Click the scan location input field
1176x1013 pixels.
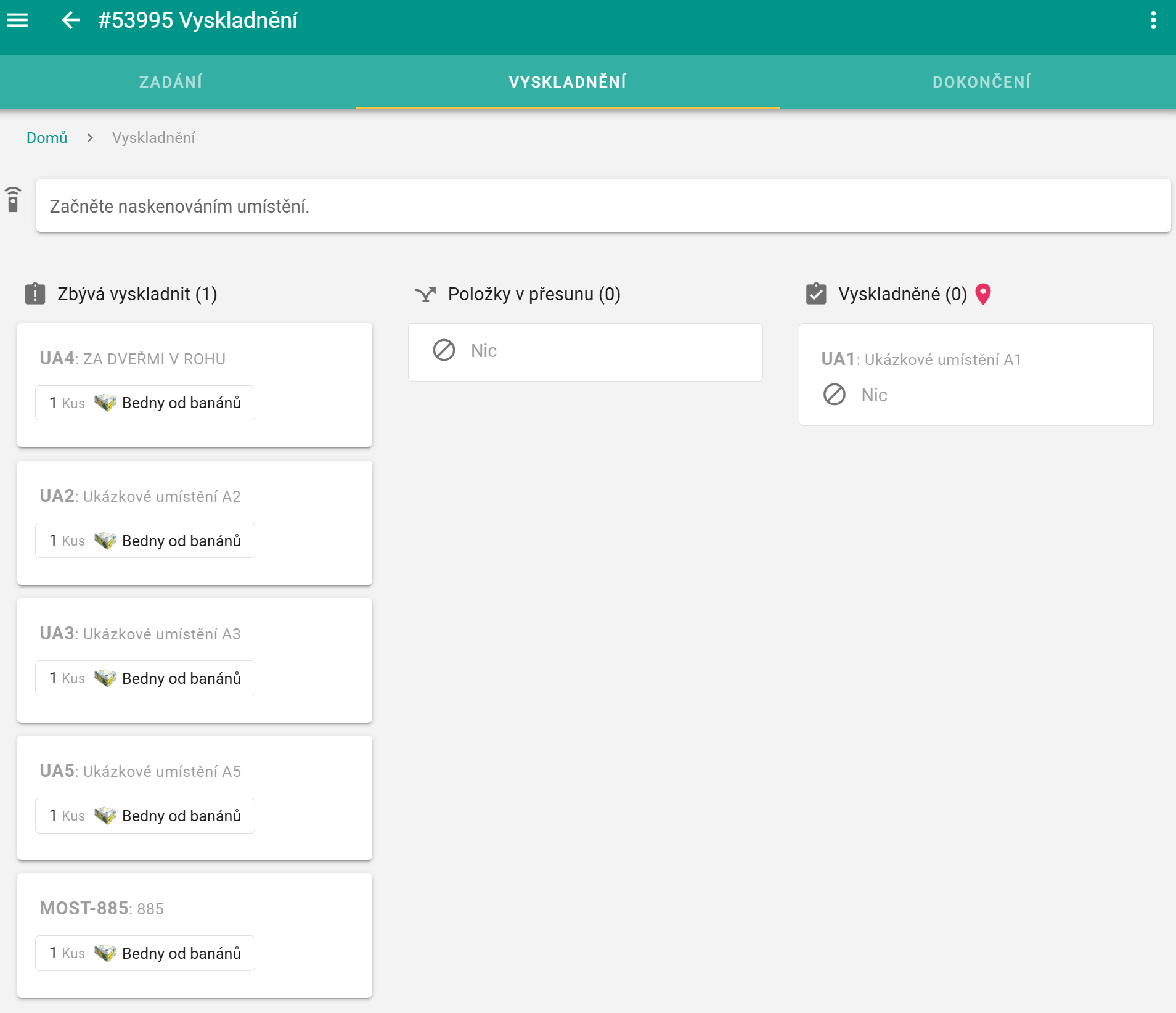pyautogui.click(x=603, y=206)
